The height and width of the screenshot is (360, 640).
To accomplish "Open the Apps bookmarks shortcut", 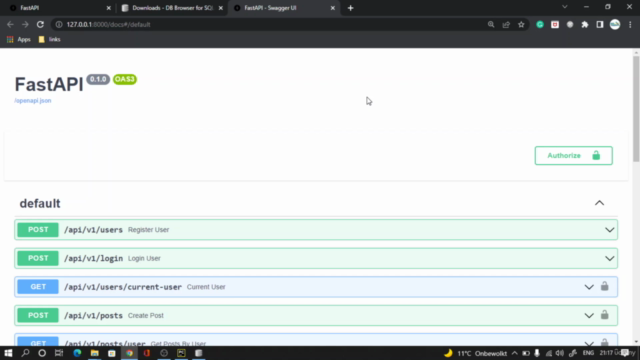I will (19, 40).
